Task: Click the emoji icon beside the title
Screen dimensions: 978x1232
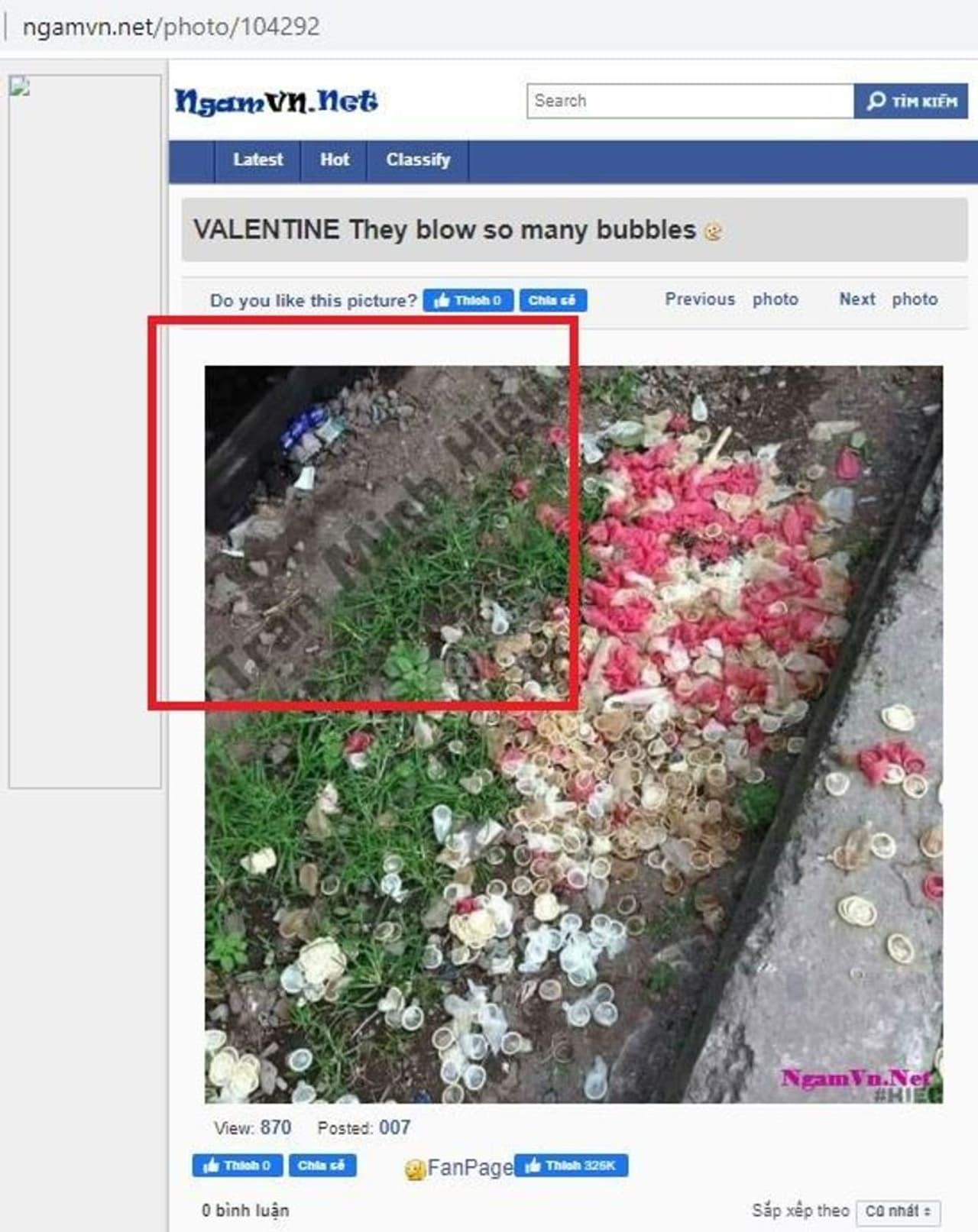Action: tap(713, 231)
